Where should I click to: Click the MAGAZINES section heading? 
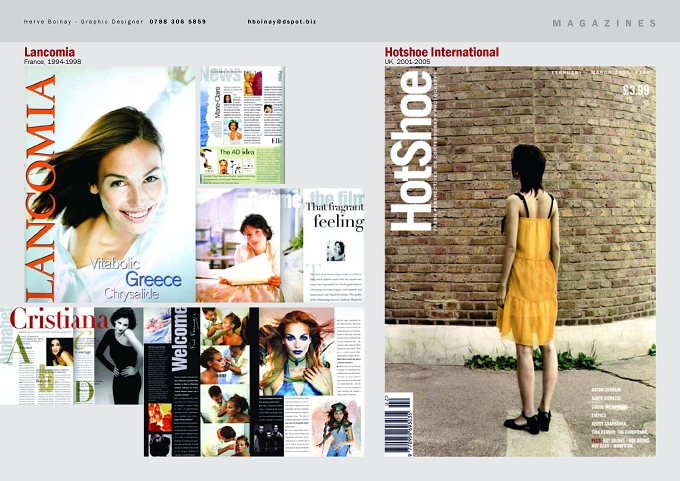[x=604, y=23]
